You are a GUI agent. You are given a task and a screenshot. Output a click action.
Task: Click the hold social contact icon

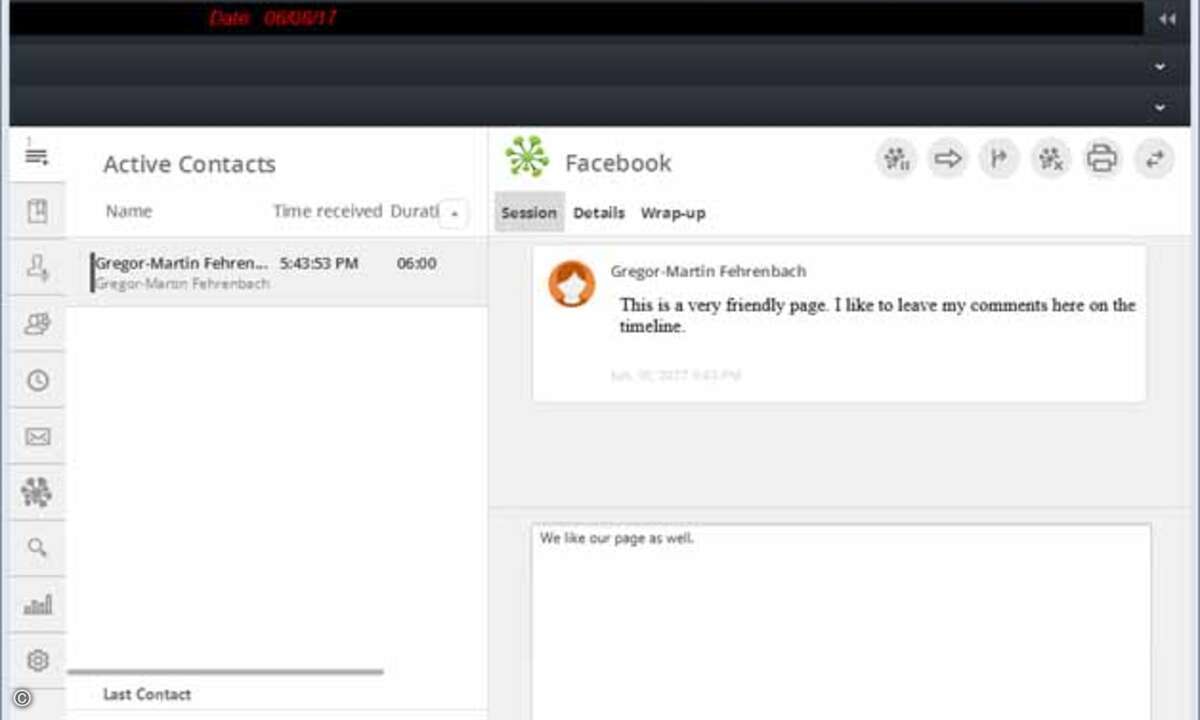(x=896, y=158)
